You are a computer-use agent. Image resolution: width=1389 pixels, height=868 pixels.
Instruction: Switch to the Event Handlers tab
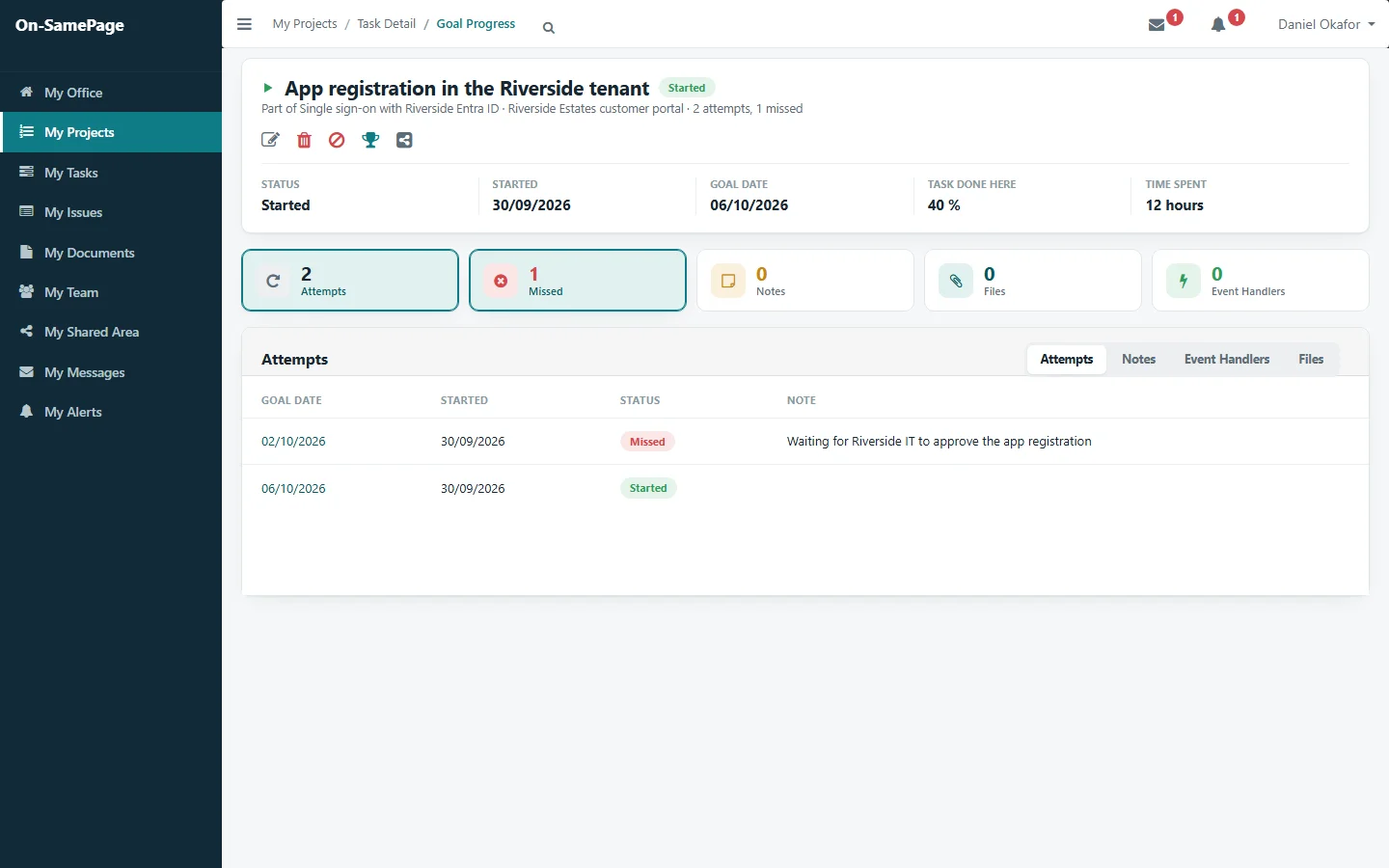pyautogui.click(x=1227, y=359)
